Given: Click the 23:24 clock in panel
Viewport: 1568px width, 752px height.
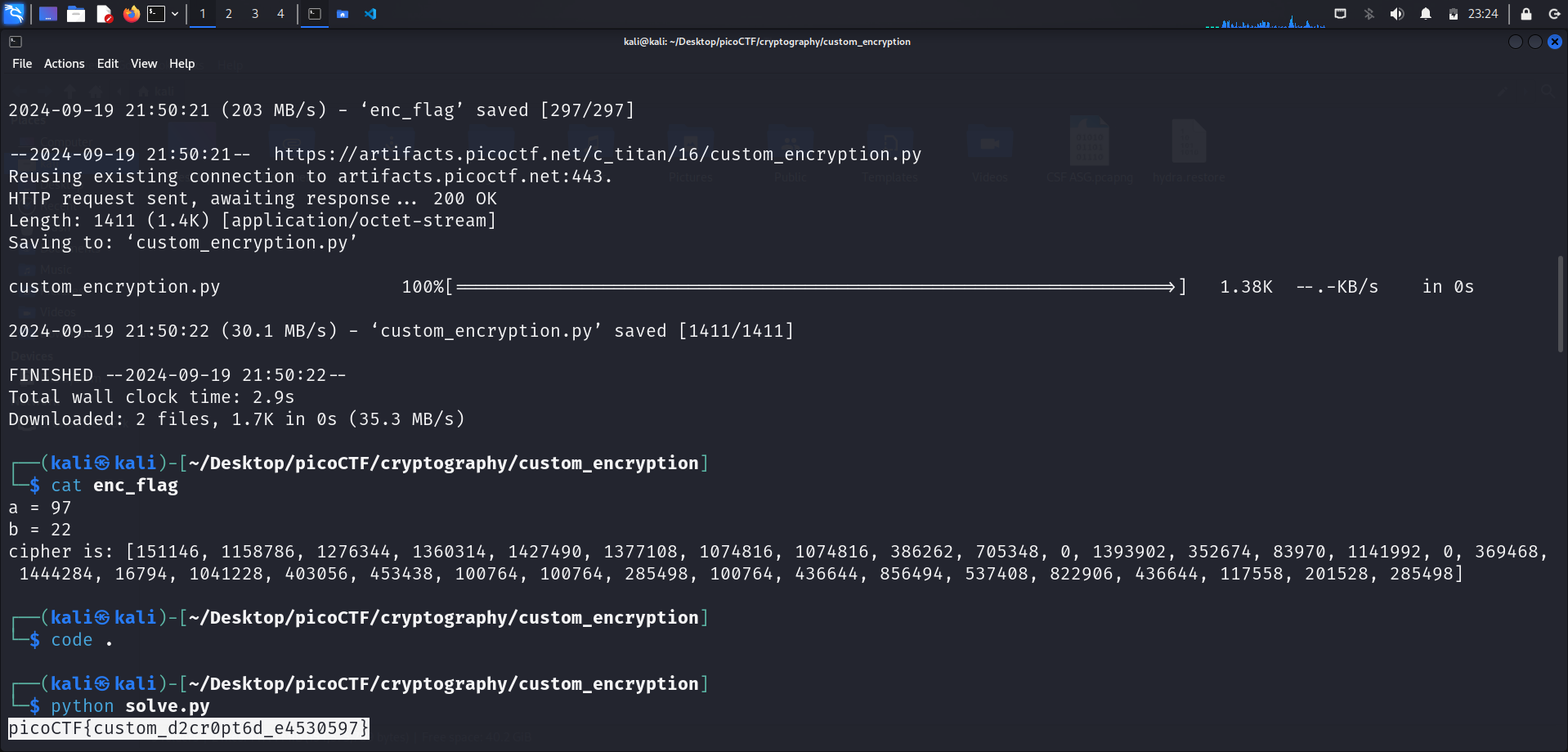Looking at the screenshot, I should point(1482,14).
